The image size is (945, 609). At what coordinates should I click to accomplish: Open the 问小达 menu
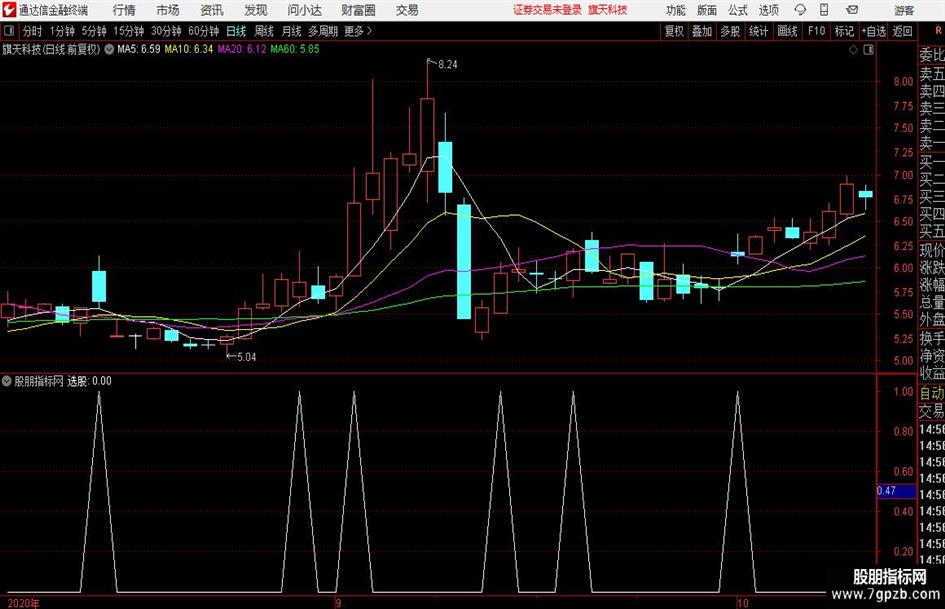304,10
